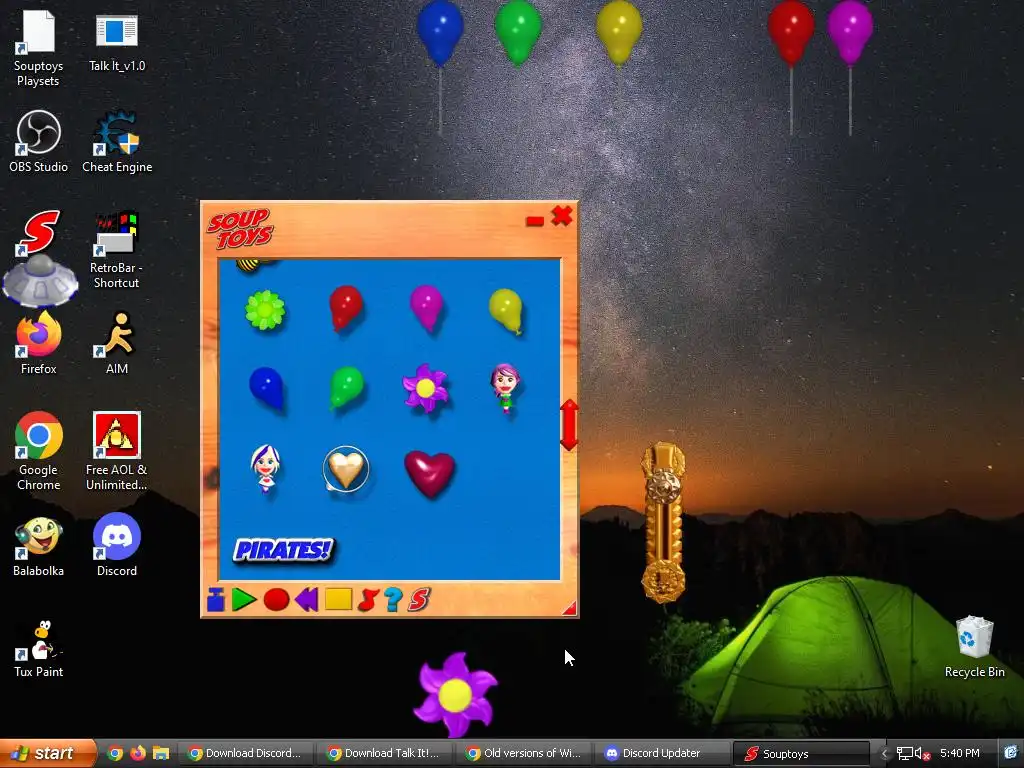Click the 5:40 PM clock
The height and width of the screenshot is (768, 1024).
[959, 753]
